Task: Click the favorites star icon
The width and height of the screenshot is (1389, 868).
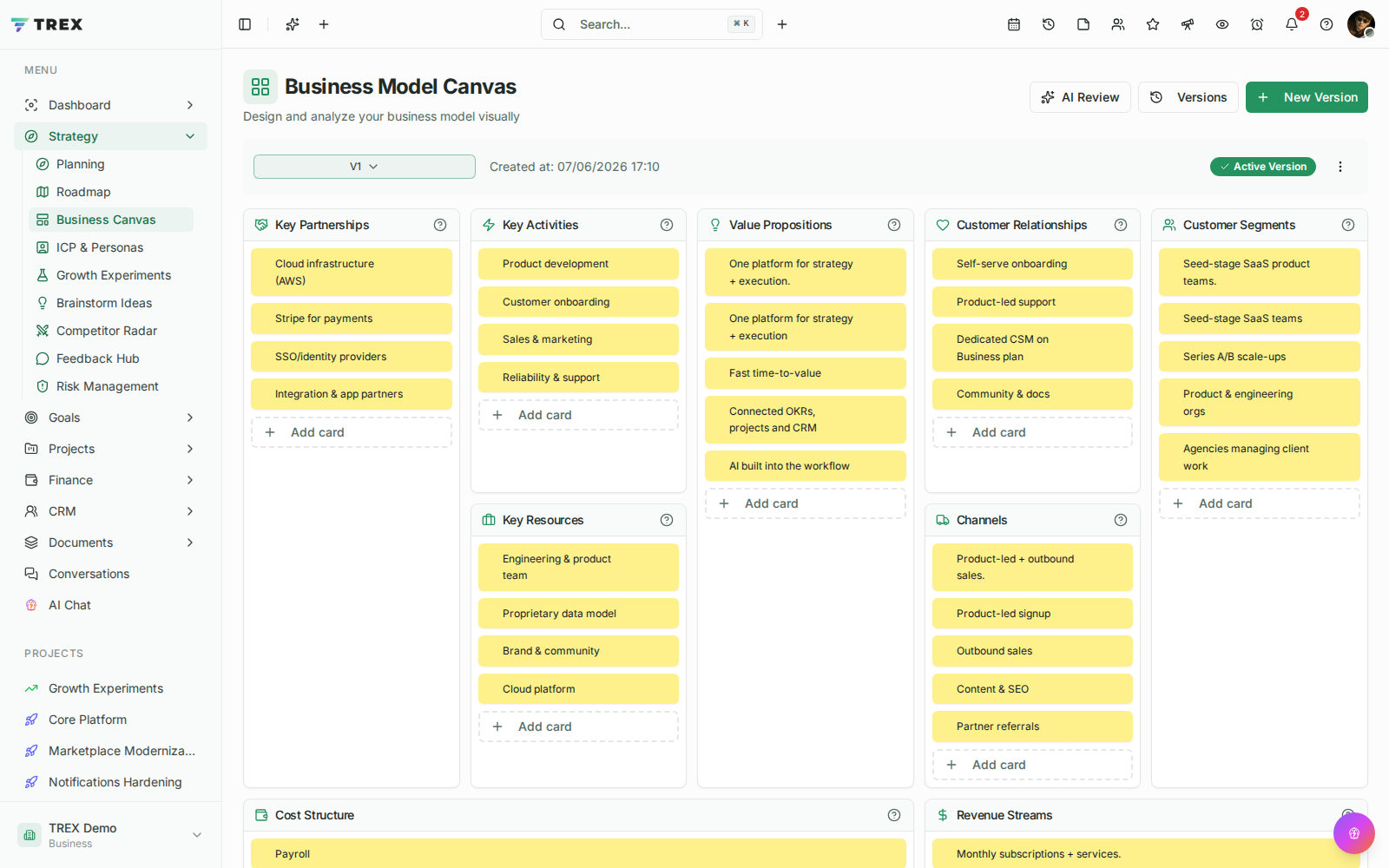Action: 1153,24
